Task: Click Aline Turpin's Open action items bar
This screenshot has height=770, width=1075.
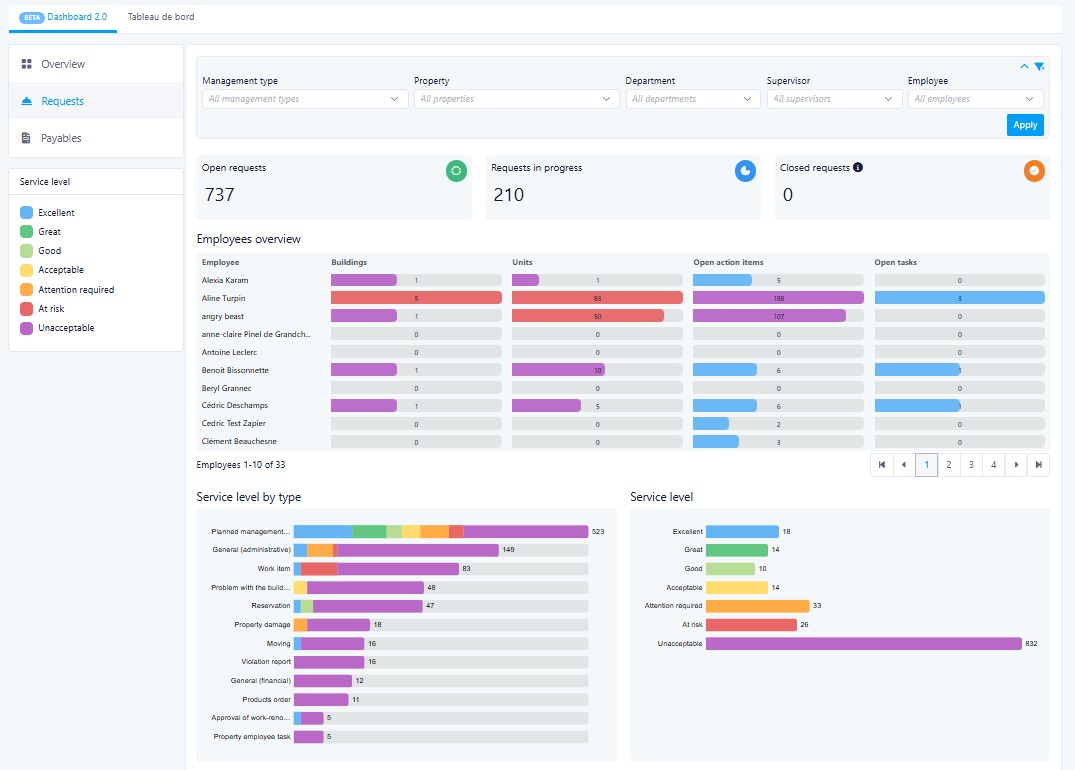Action: click(x=778, y=298)
